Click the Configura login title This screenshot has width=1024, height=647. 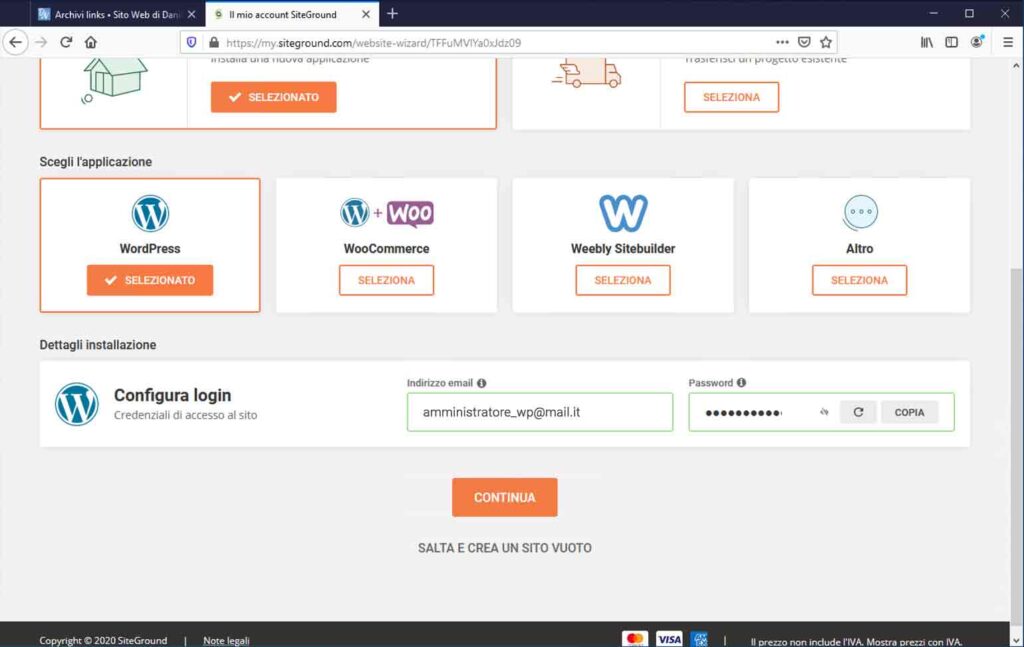[172, 395]
